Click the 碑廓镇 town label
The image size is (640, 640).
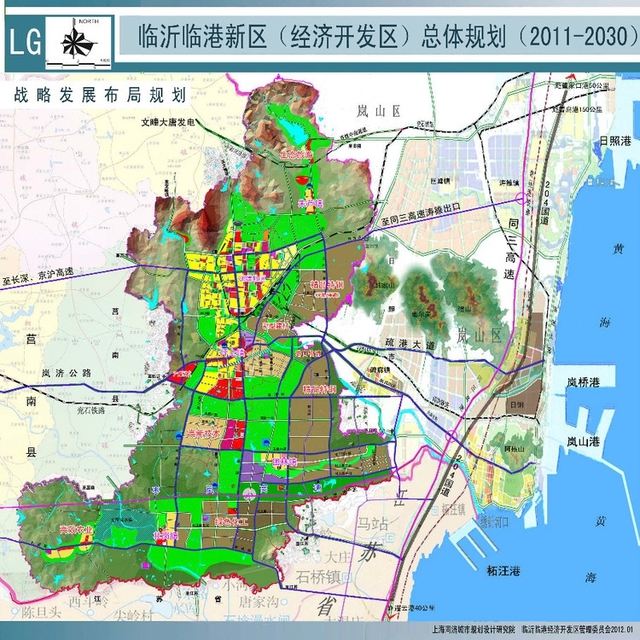pos(380,370)
